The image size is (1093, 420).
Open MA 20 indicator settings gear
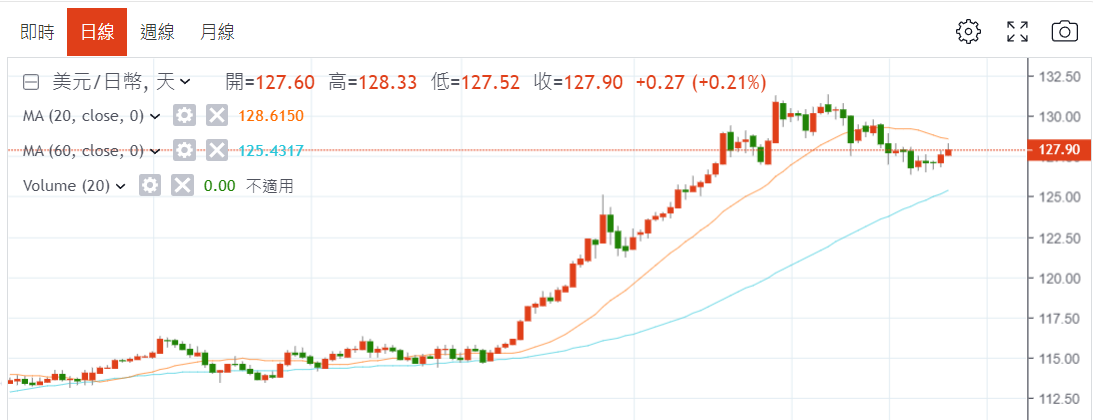[x=184, y=116]
